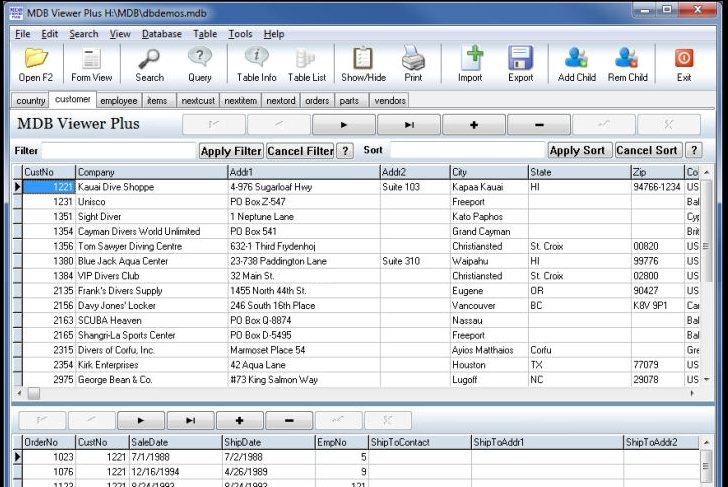The image size is (728, 487).
Task: Select order number 1076 cell
Action: (x=49, y=472)
